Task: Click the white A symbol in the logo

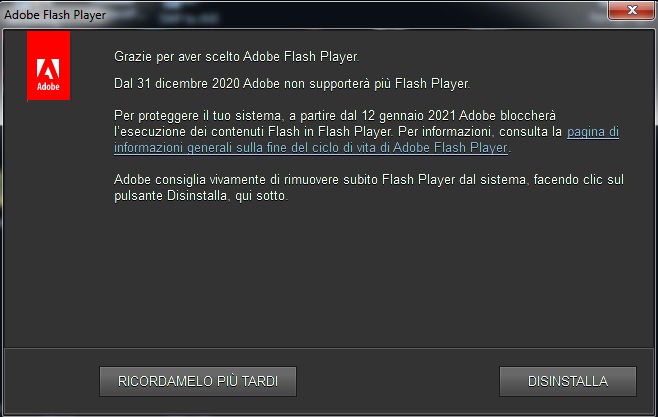Action: 48,69
